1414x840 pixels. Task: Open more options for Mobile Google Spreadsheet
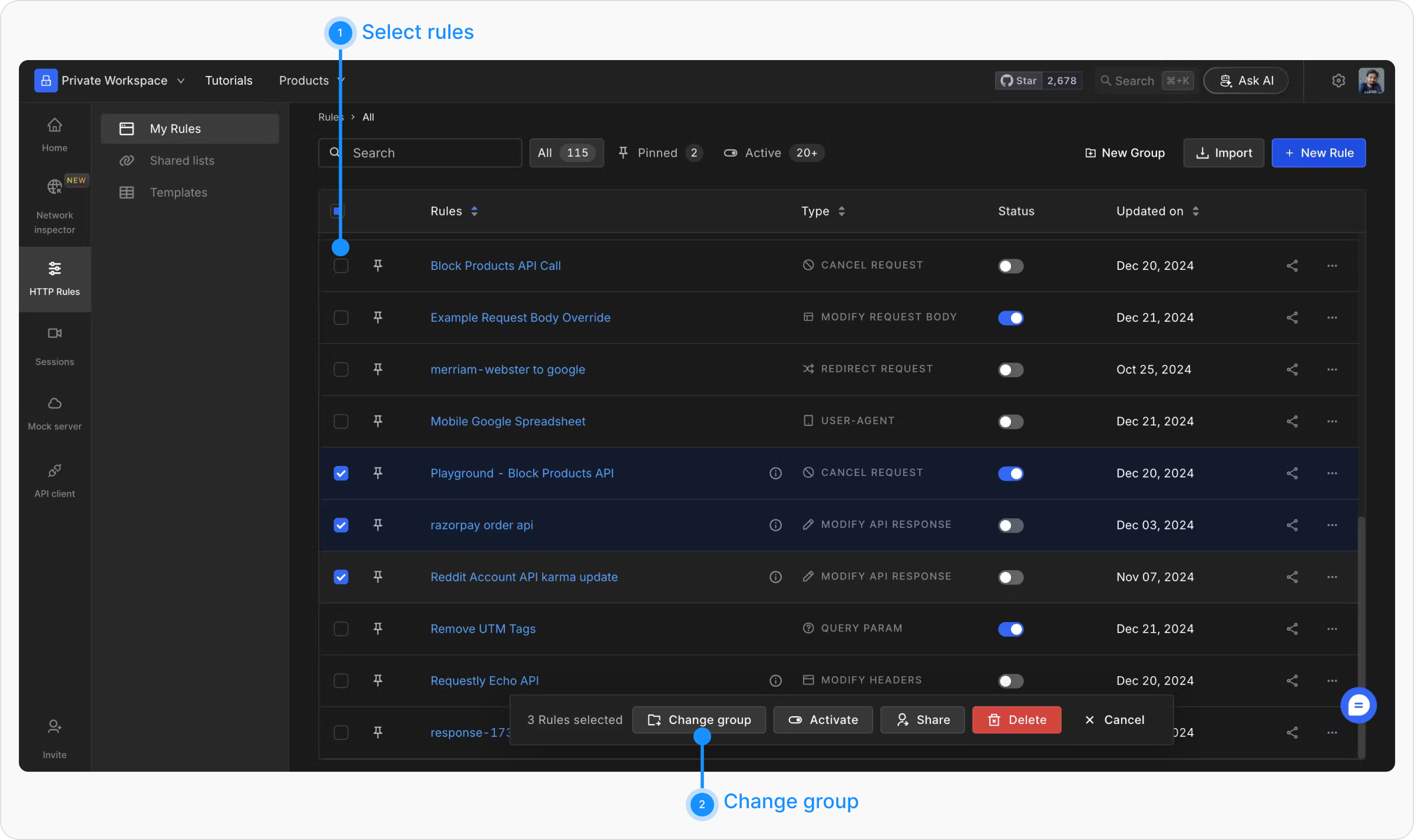(x=1332, y=421)
